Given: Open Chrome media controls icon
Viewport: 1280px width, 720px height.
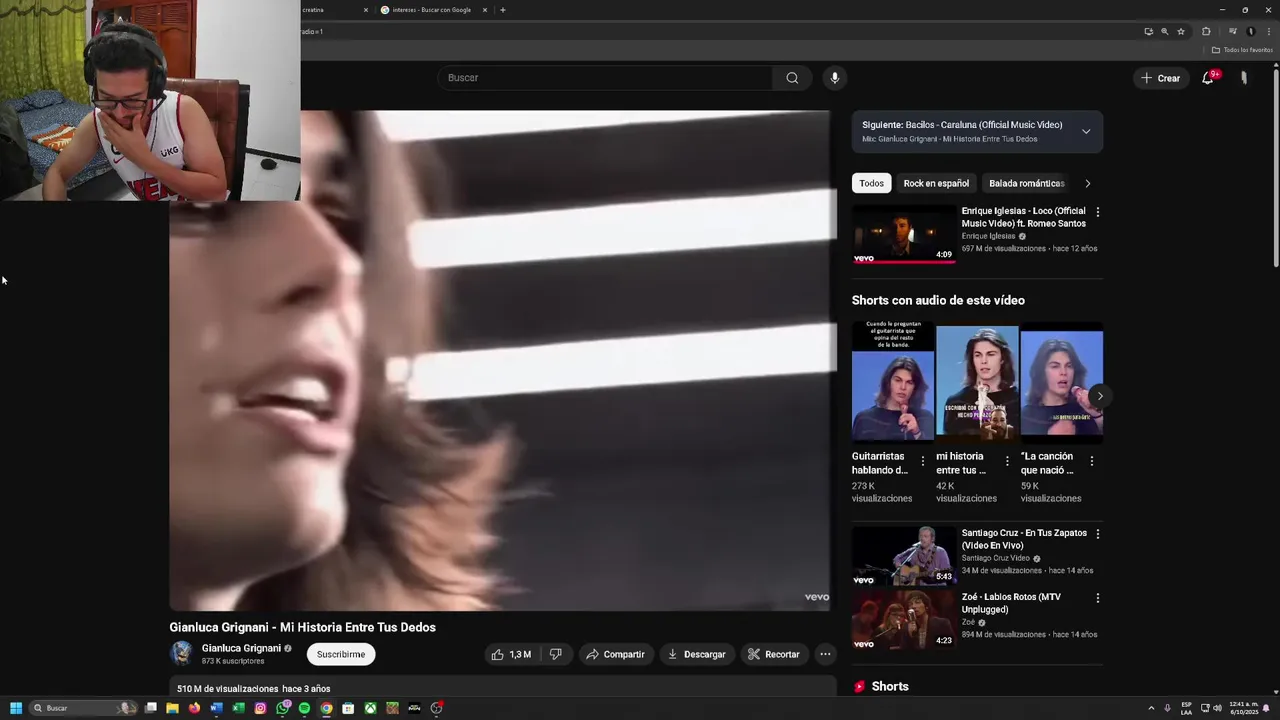Looking at the screenshot, I should click(1232, 31).
